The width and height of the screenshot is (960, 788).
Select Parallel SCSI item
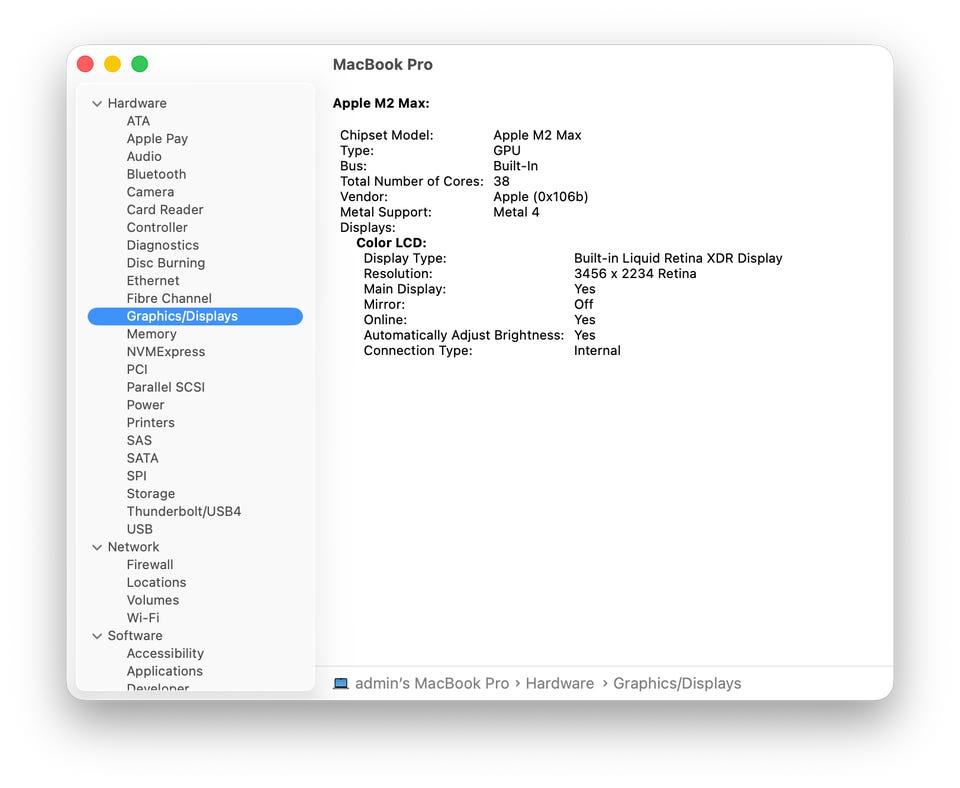(166, 388)
